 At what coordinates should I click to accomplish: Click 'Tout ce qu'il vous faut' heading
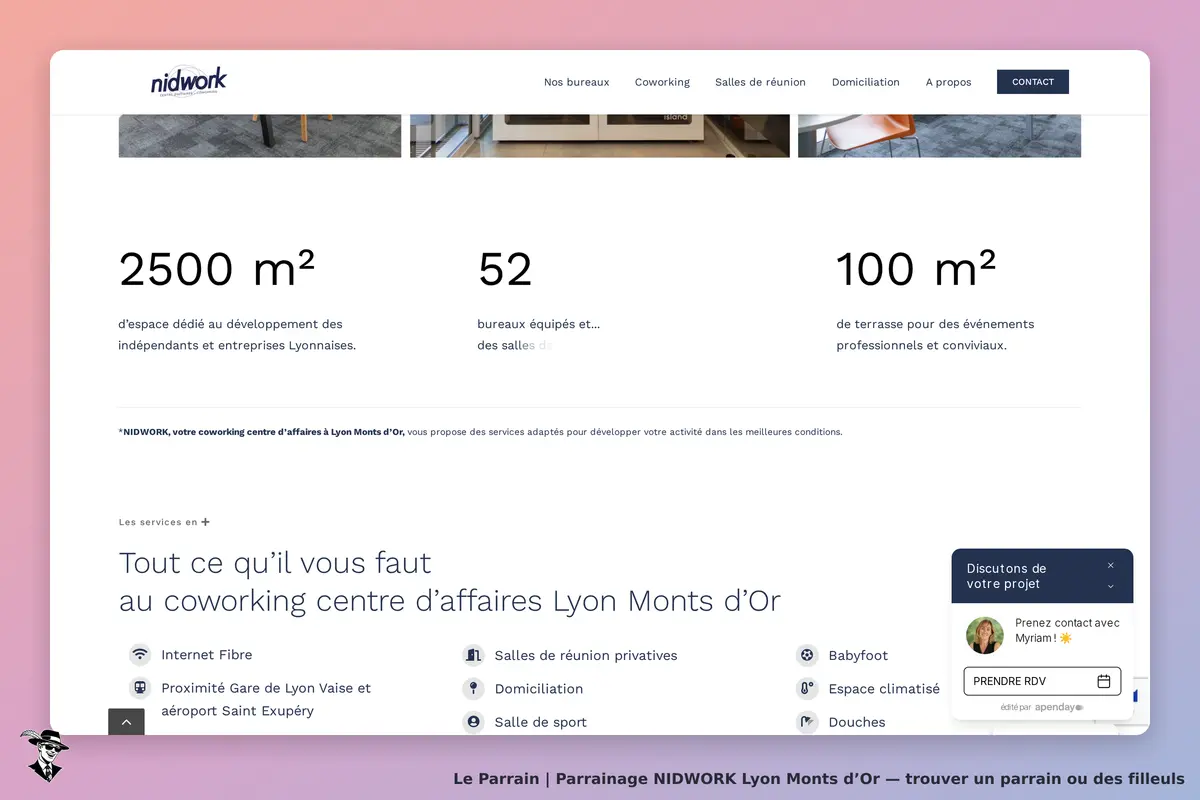(x=275, y=562)
